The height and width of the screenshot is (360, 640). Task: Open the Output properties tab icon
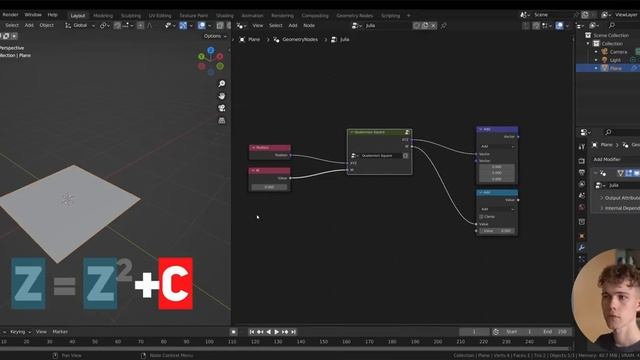(x=582, y=172)
